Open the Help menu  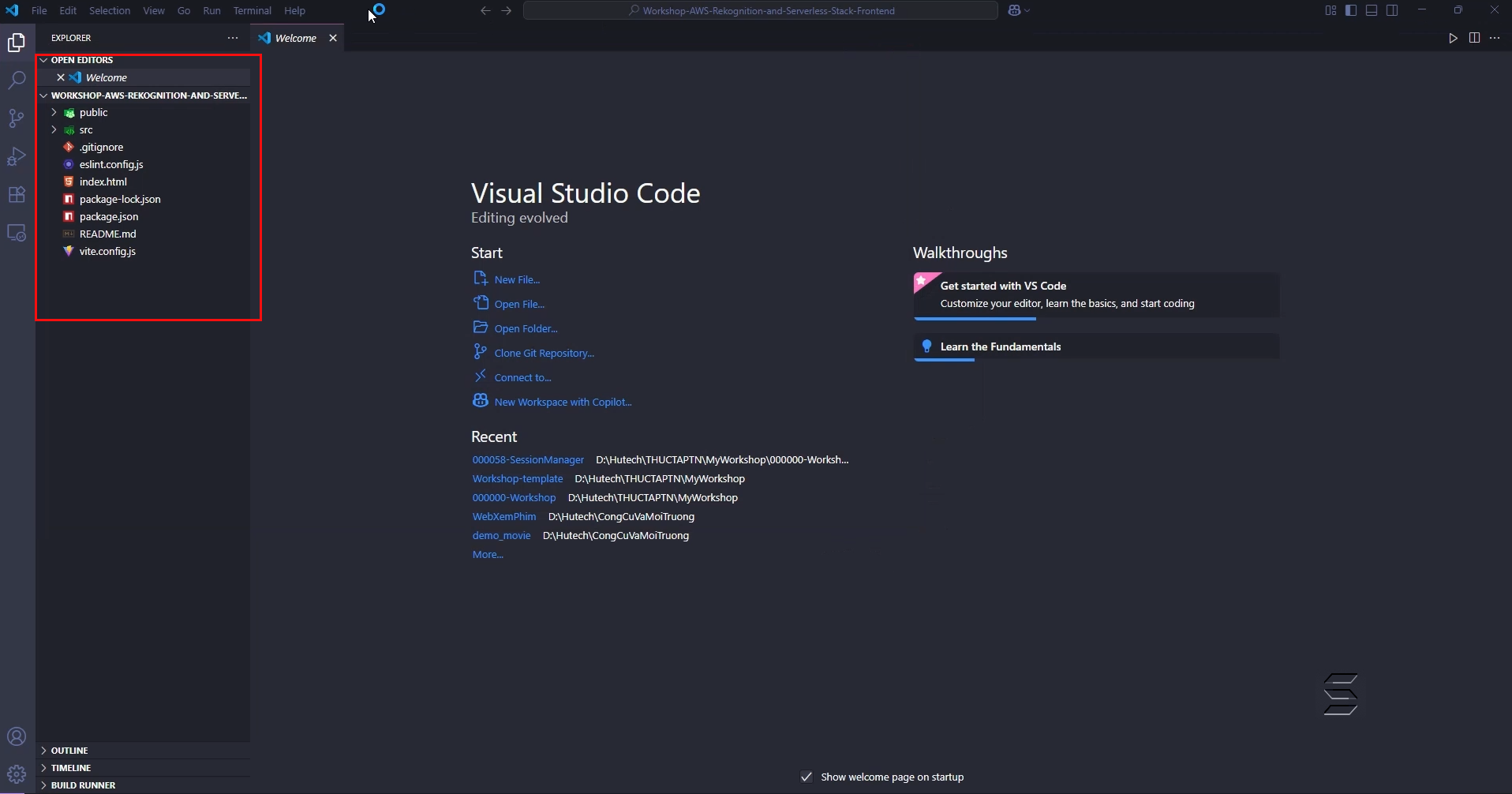[x=294, y=10]
